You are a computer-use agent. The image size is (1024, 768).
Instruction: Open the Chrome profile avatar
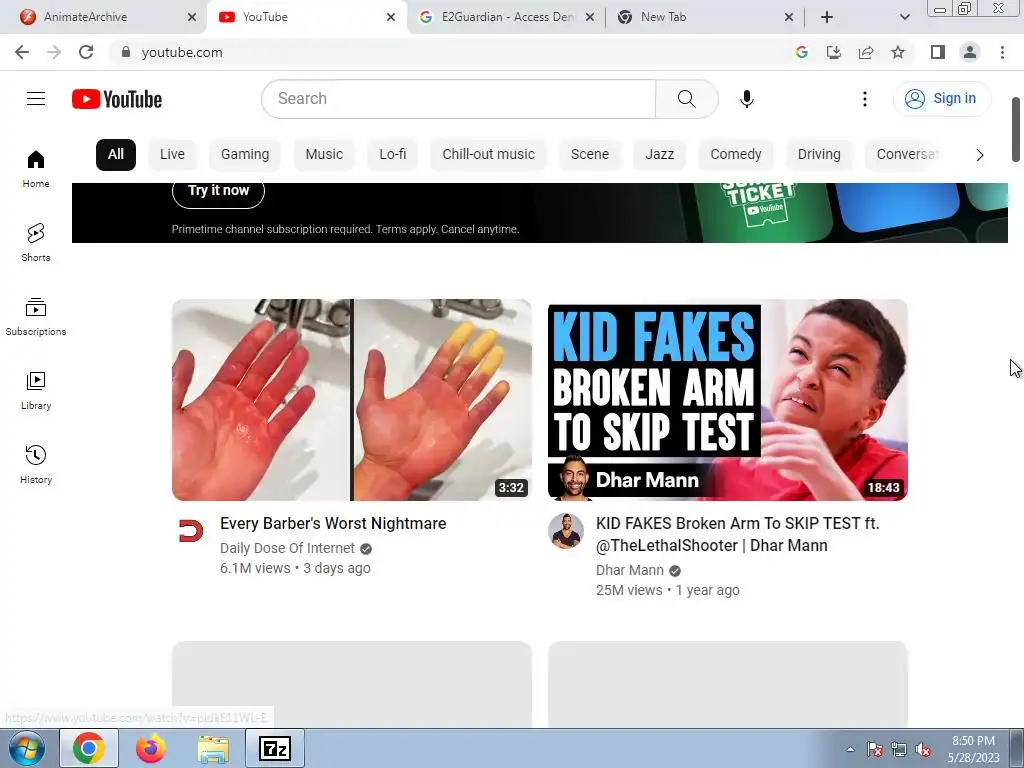click(970, 52)
